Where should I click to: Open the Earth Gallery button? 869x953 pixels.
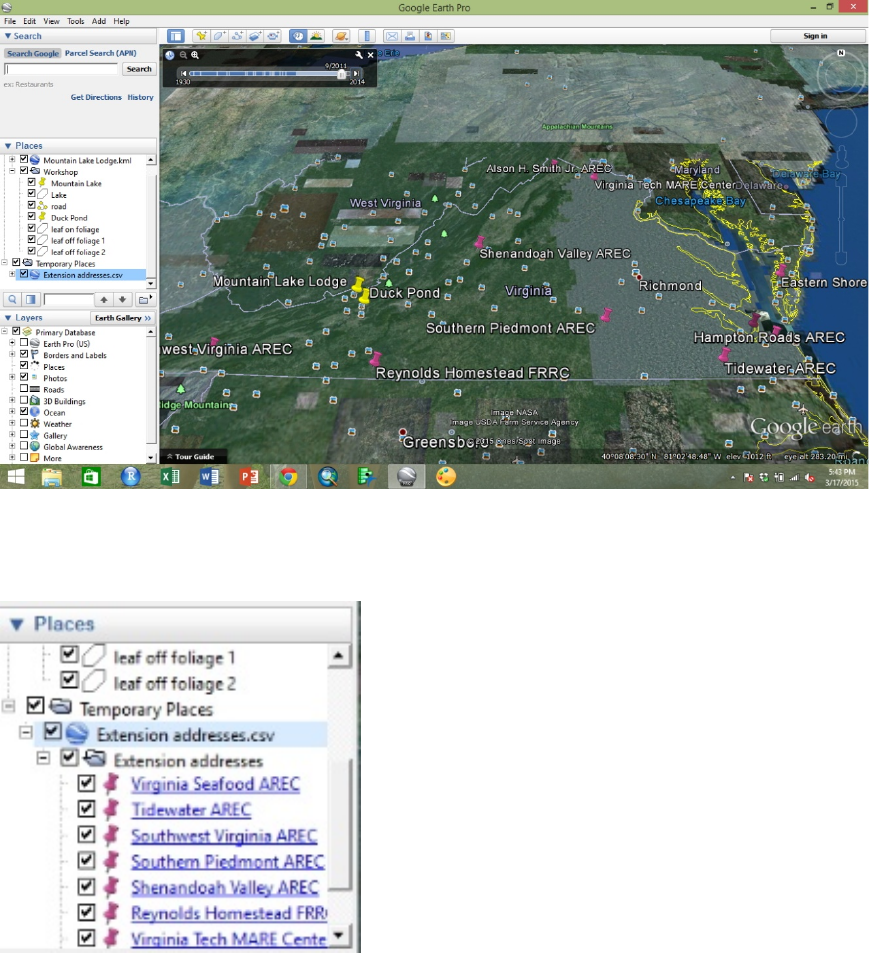click(x=123, y=318)
